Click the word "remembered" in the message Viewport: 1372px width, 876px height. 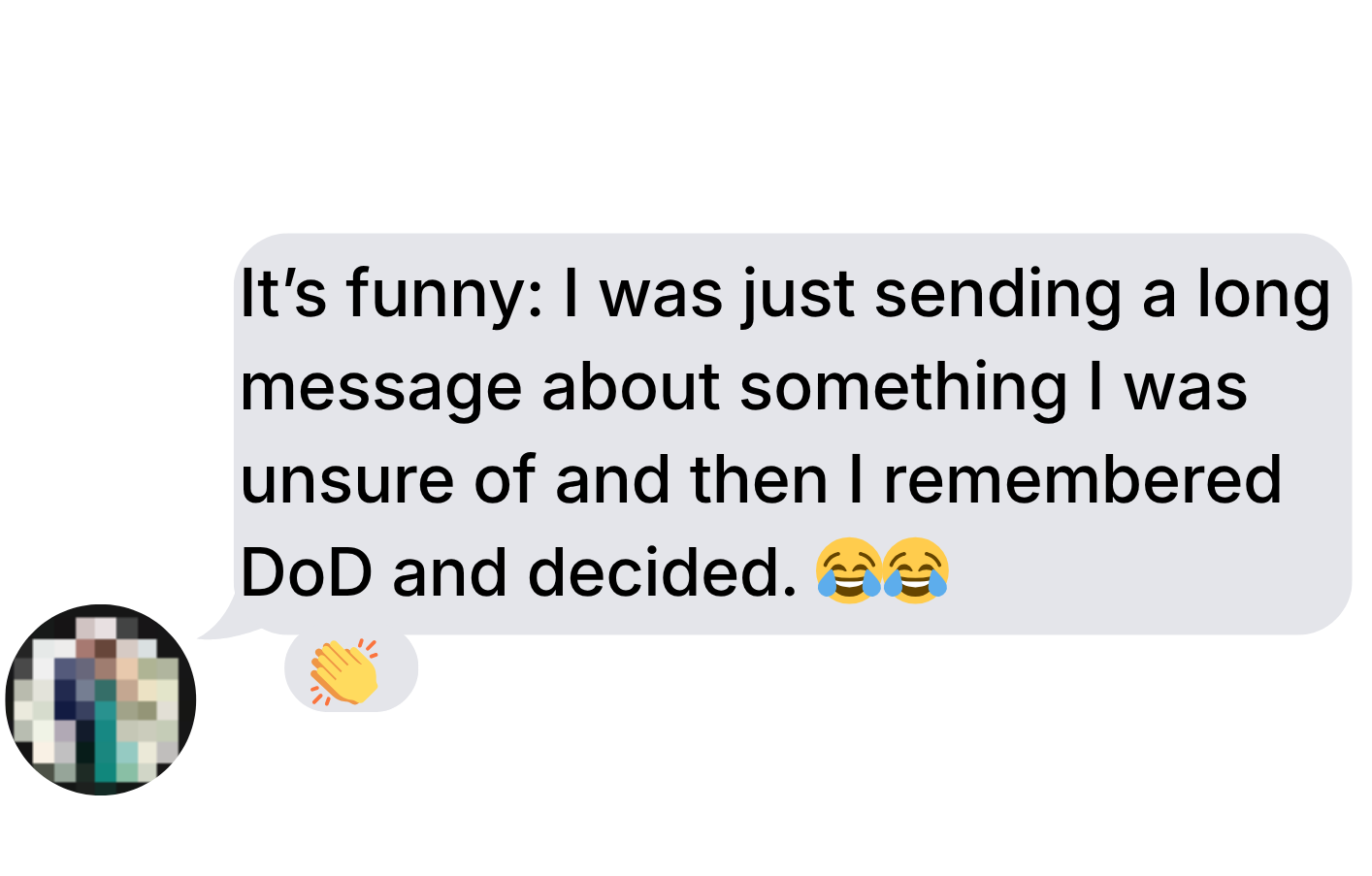click(1083, 479)
